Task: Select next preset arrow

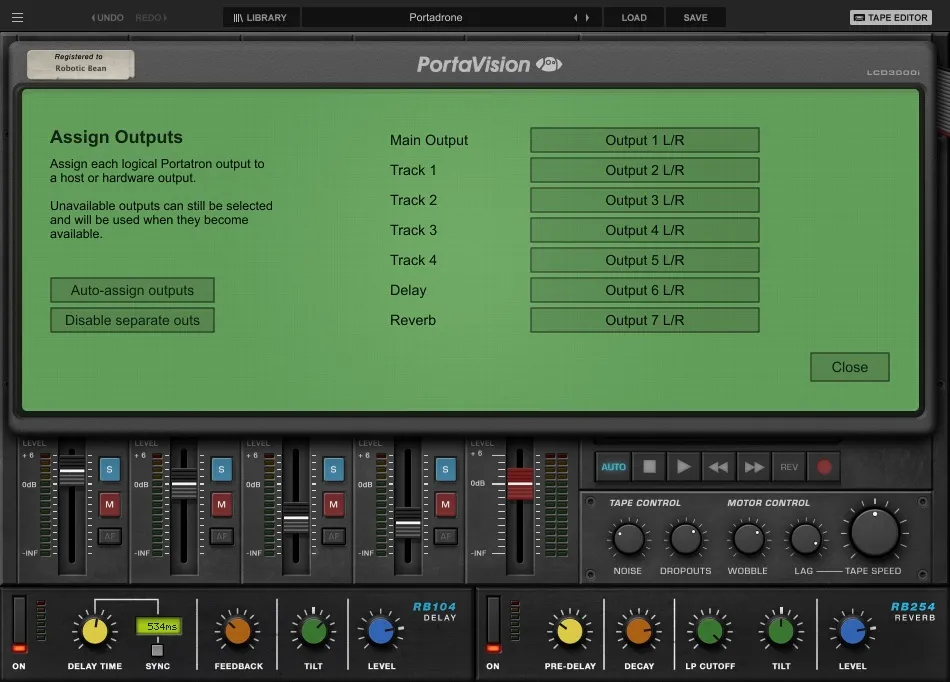Action: tap(587, 18)
